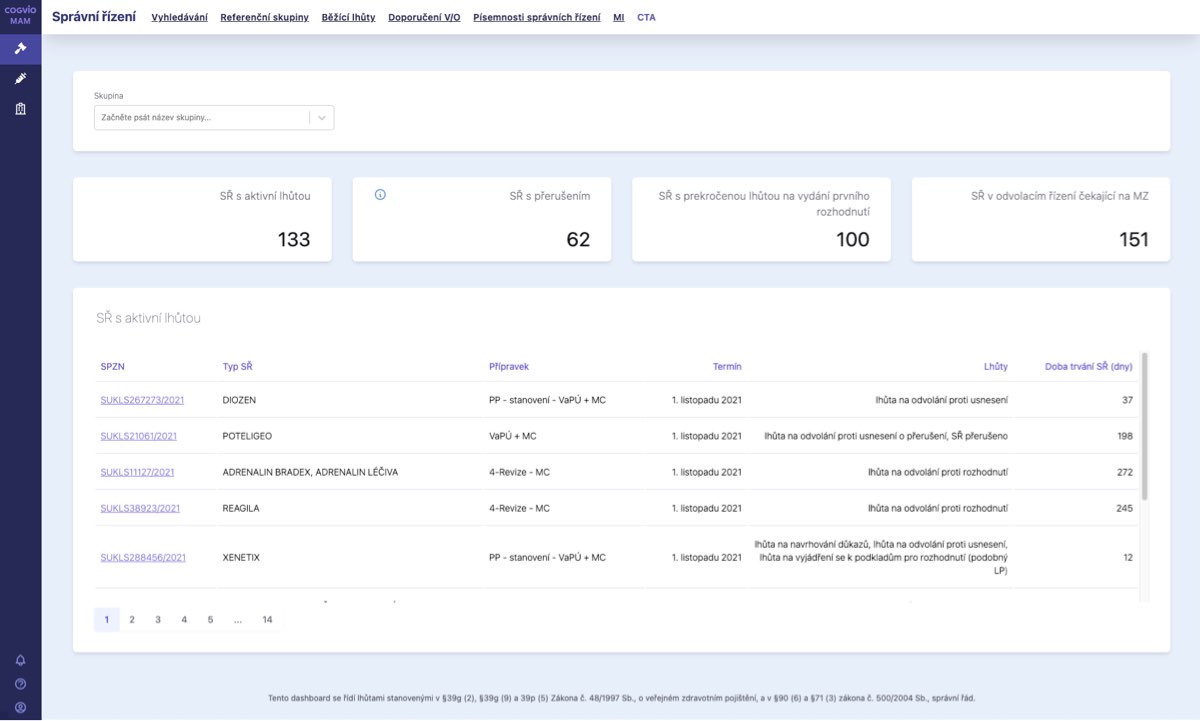Click the pagination ellipsis button

click(237, 620)
